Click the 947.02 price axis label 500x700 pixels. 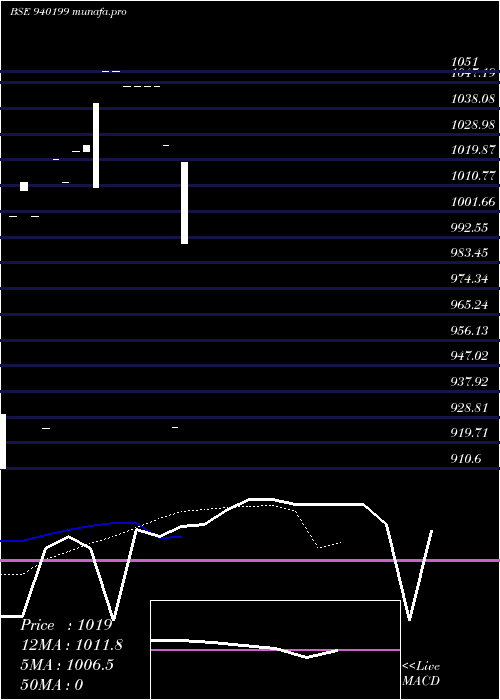click(469, 356)
